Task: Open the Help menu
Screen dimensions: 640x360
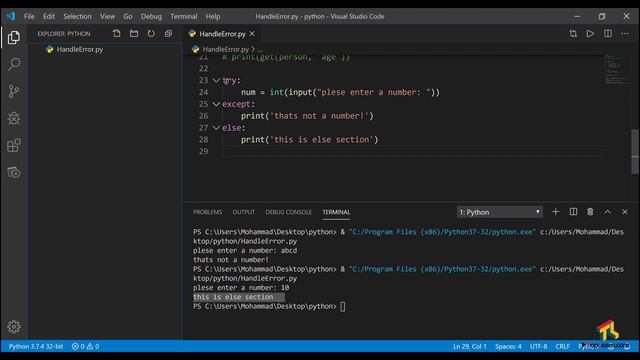Action: [x=213, y=16]
